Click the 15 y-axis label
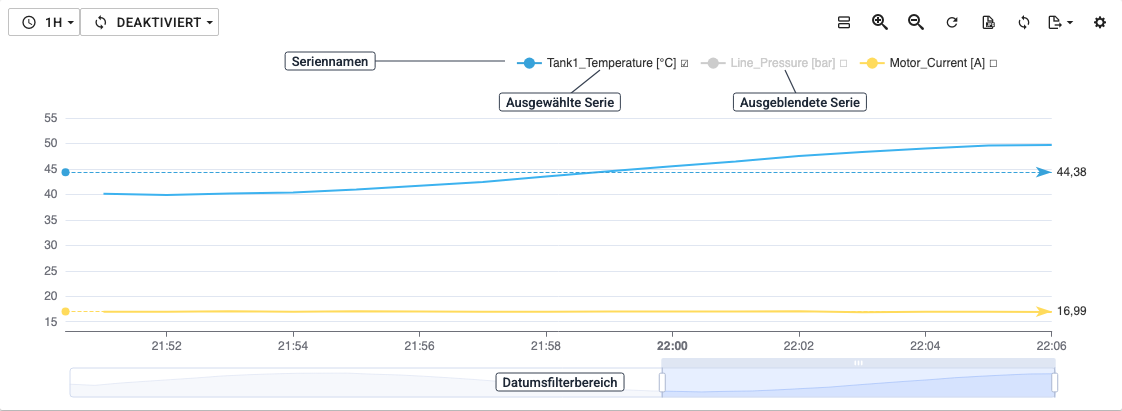1122x411 pixels. [50, 321]
